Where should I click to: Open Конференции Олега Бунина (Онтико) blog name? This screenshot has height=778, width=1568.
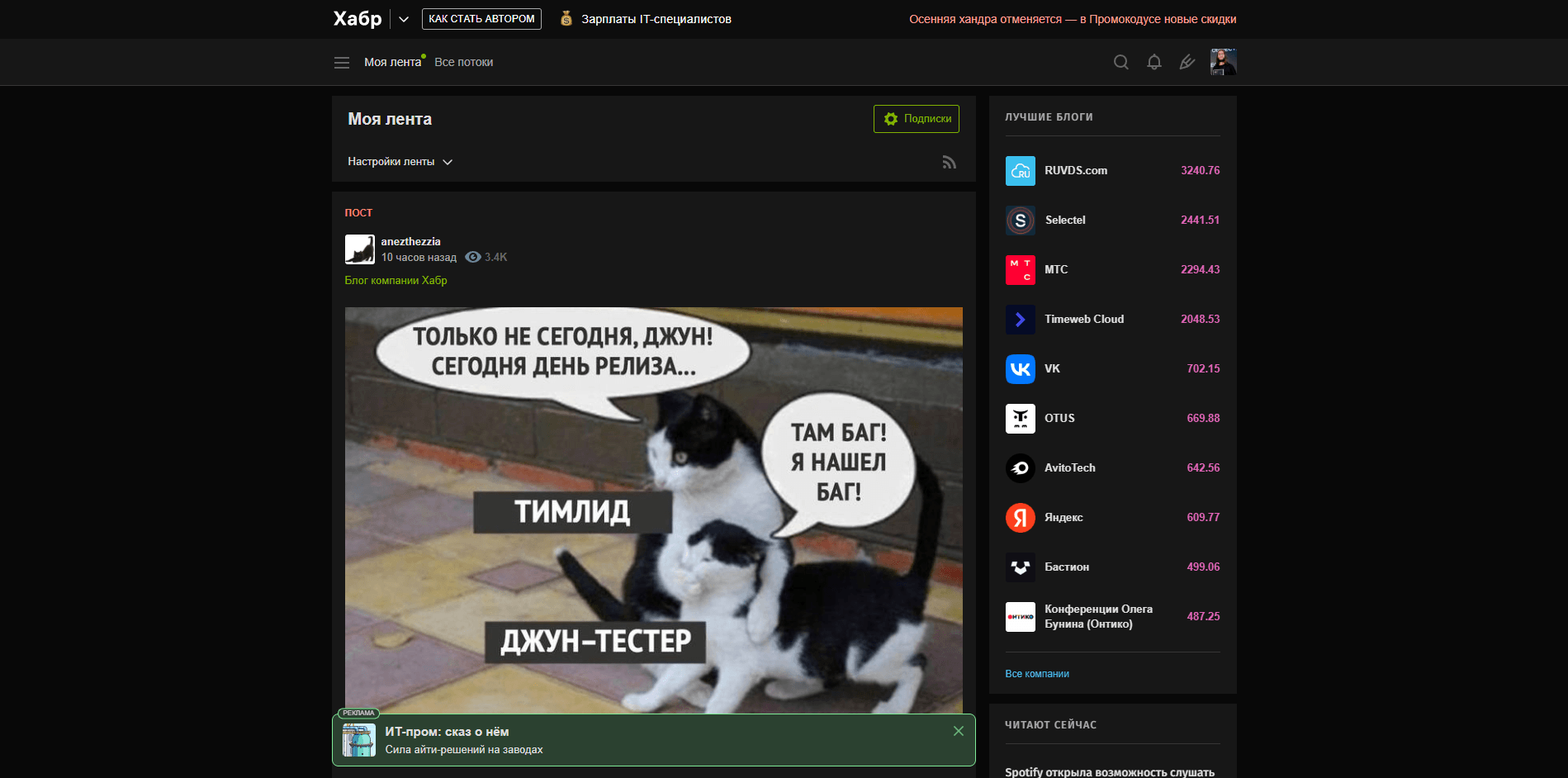point(1098,617)
